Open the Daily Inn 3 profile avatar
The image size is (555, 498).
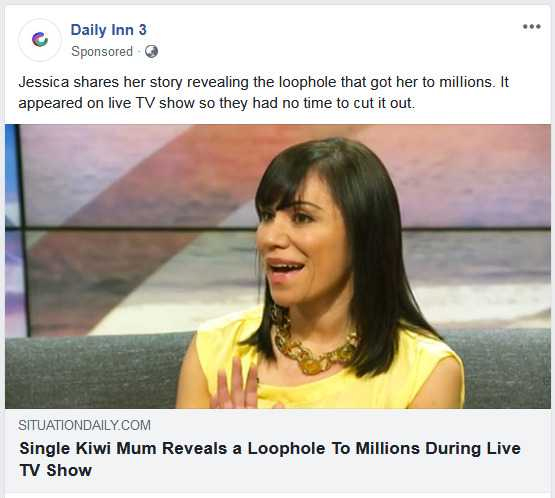pyautogui.click(x=40, y=40)
